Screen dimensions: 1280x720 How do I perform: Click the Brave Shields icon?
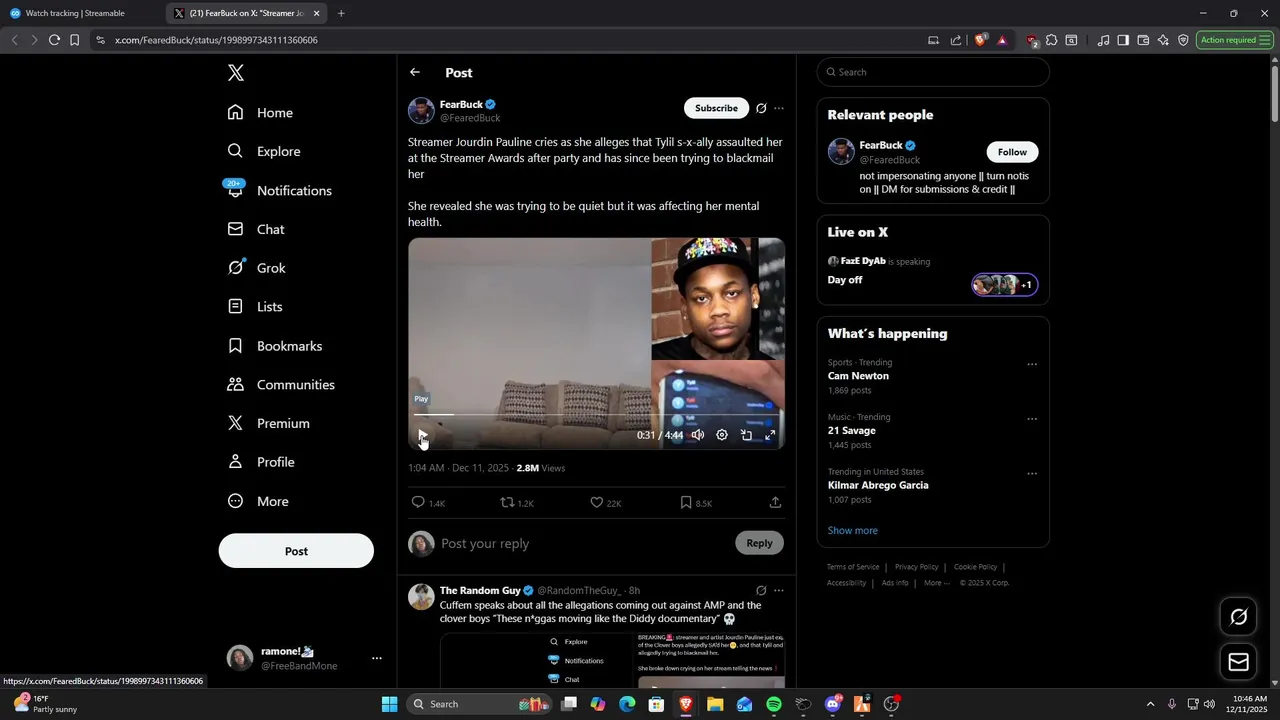coord(981,40)
